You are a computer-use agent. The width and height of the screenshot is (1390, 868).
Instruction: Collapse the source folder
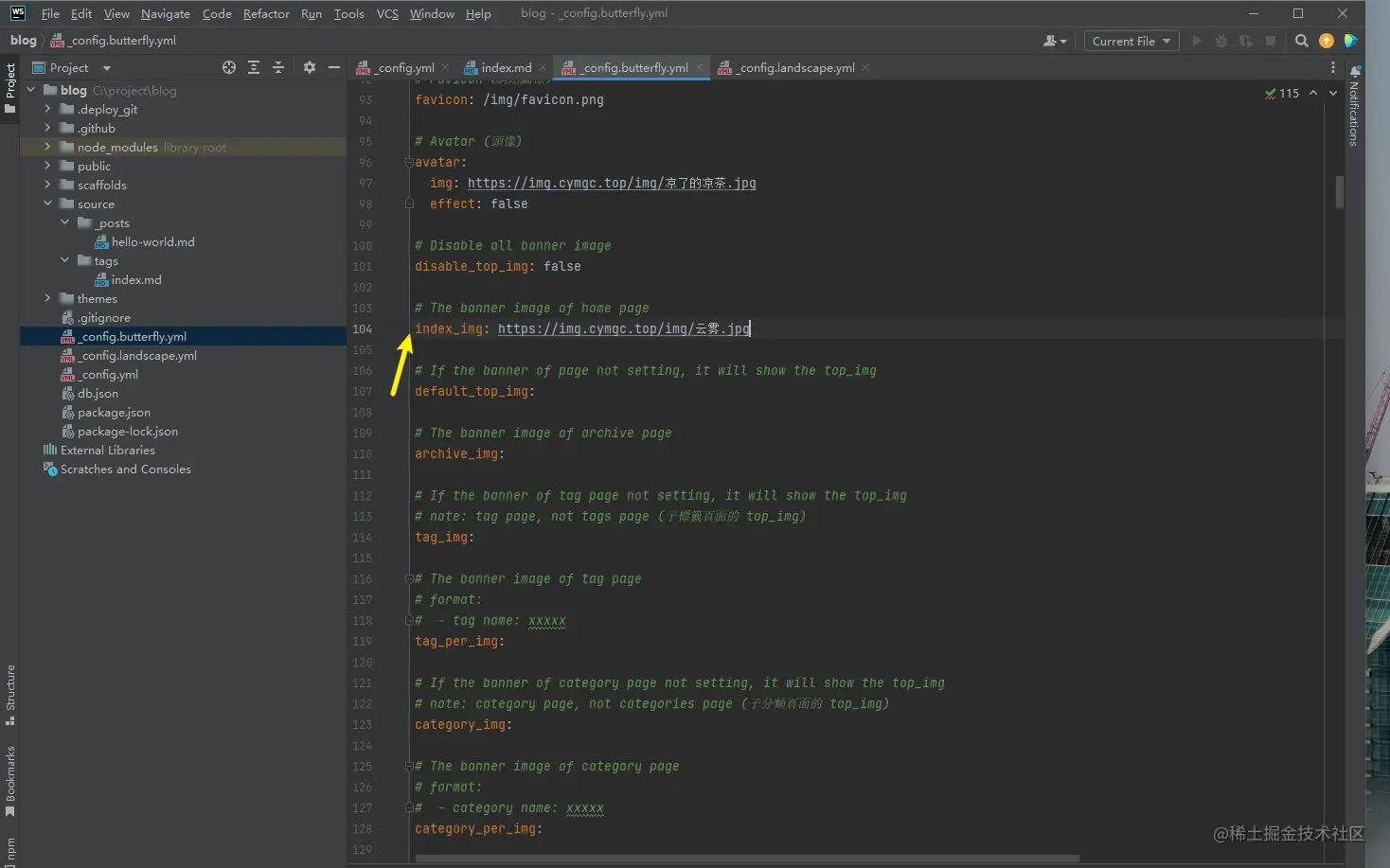47,204
